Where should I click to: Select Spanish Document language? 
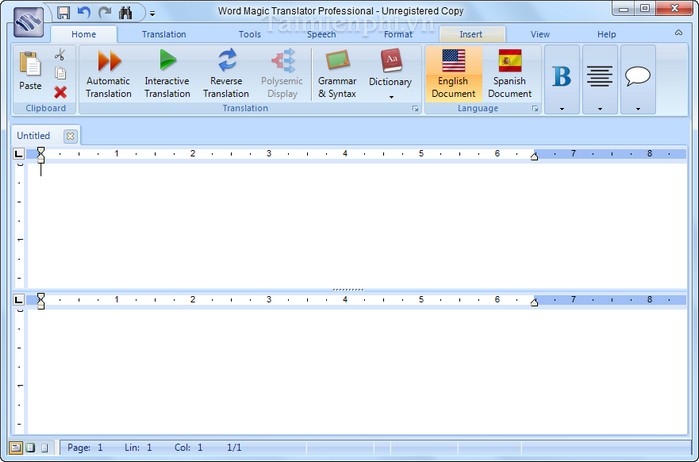(x=510, y=74)
